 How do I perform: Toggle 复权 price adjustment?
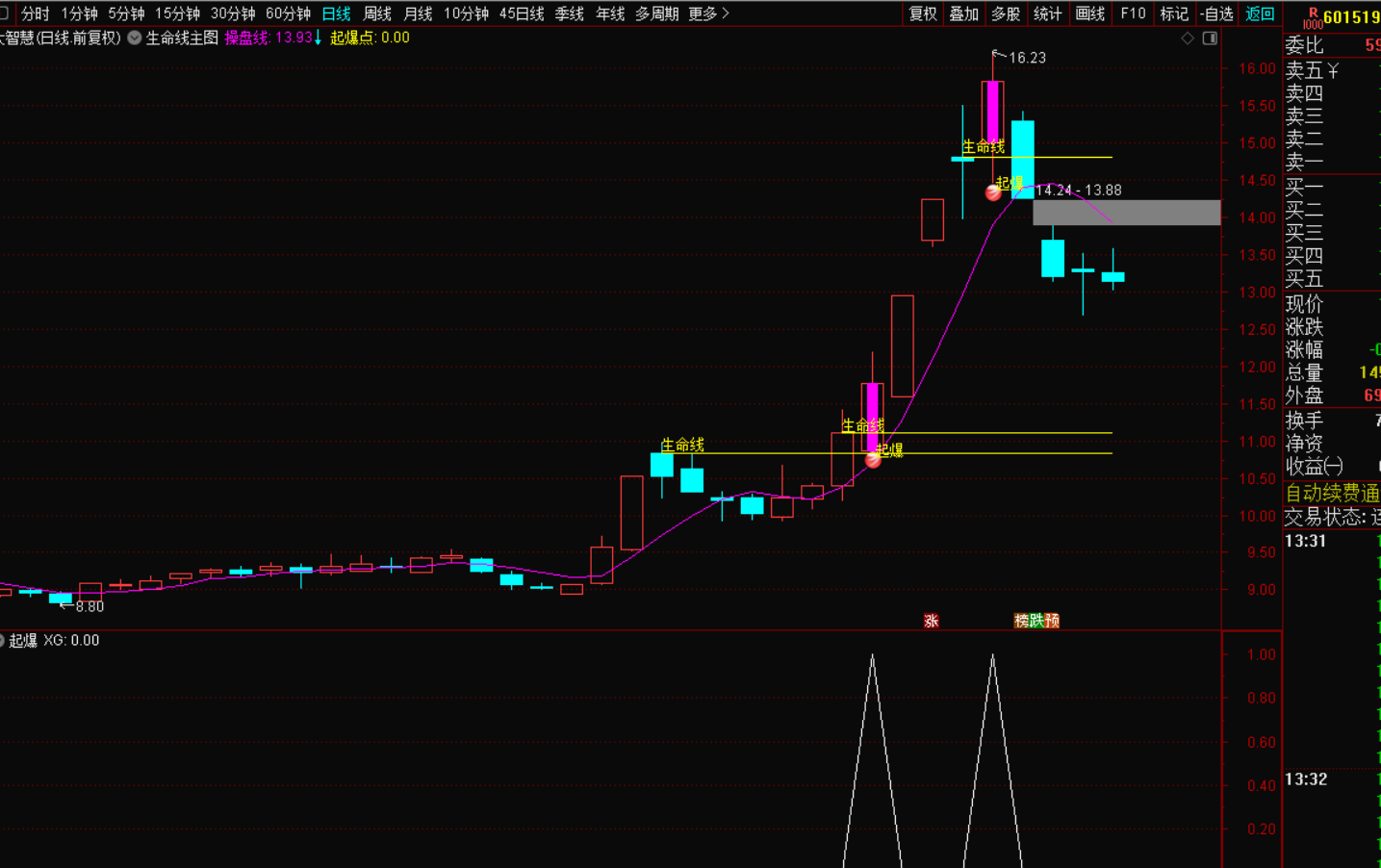coord(923,13)
